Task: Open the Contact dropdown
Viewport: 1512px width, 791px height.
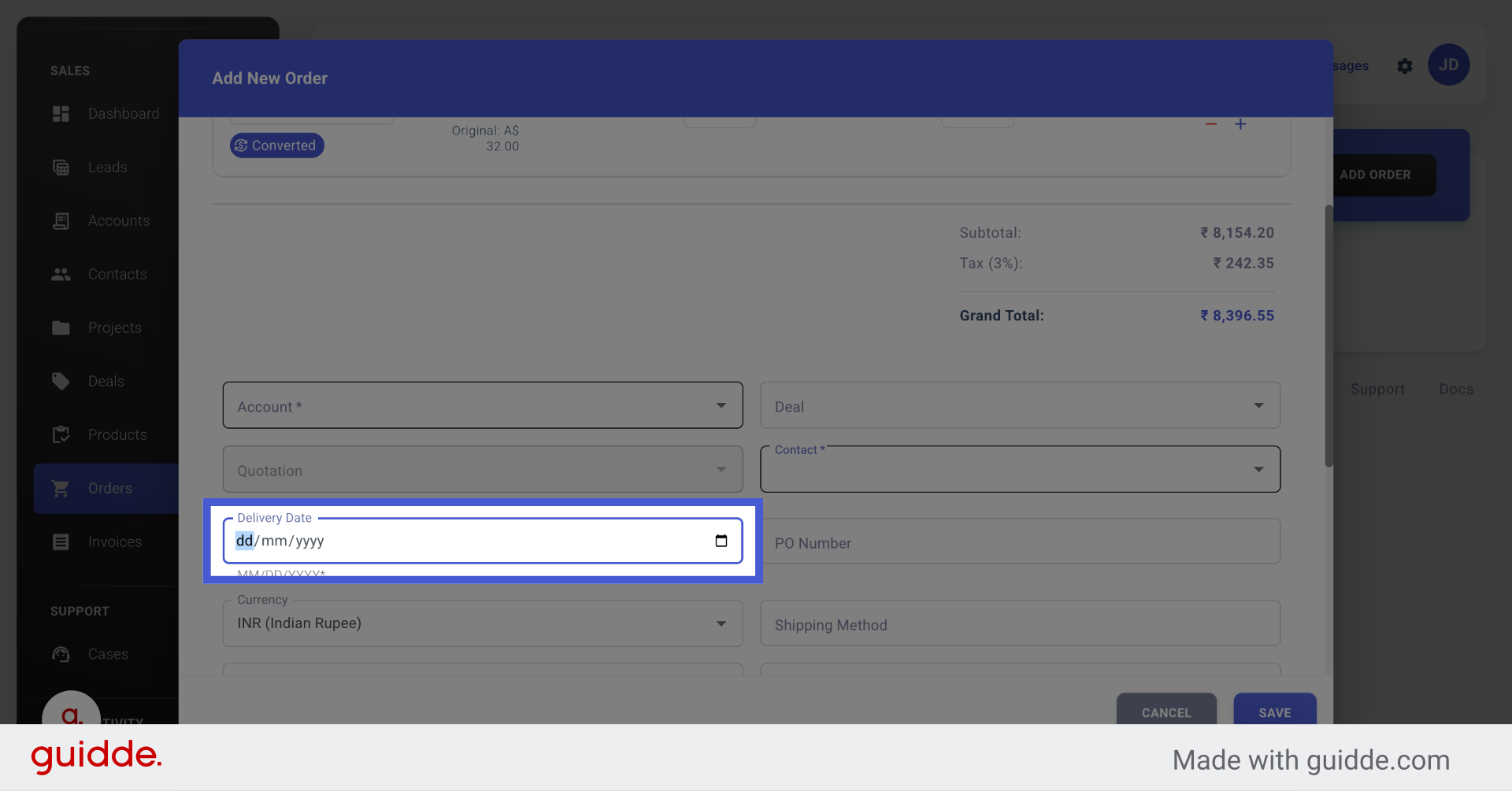Action: tap(1020, 470)
